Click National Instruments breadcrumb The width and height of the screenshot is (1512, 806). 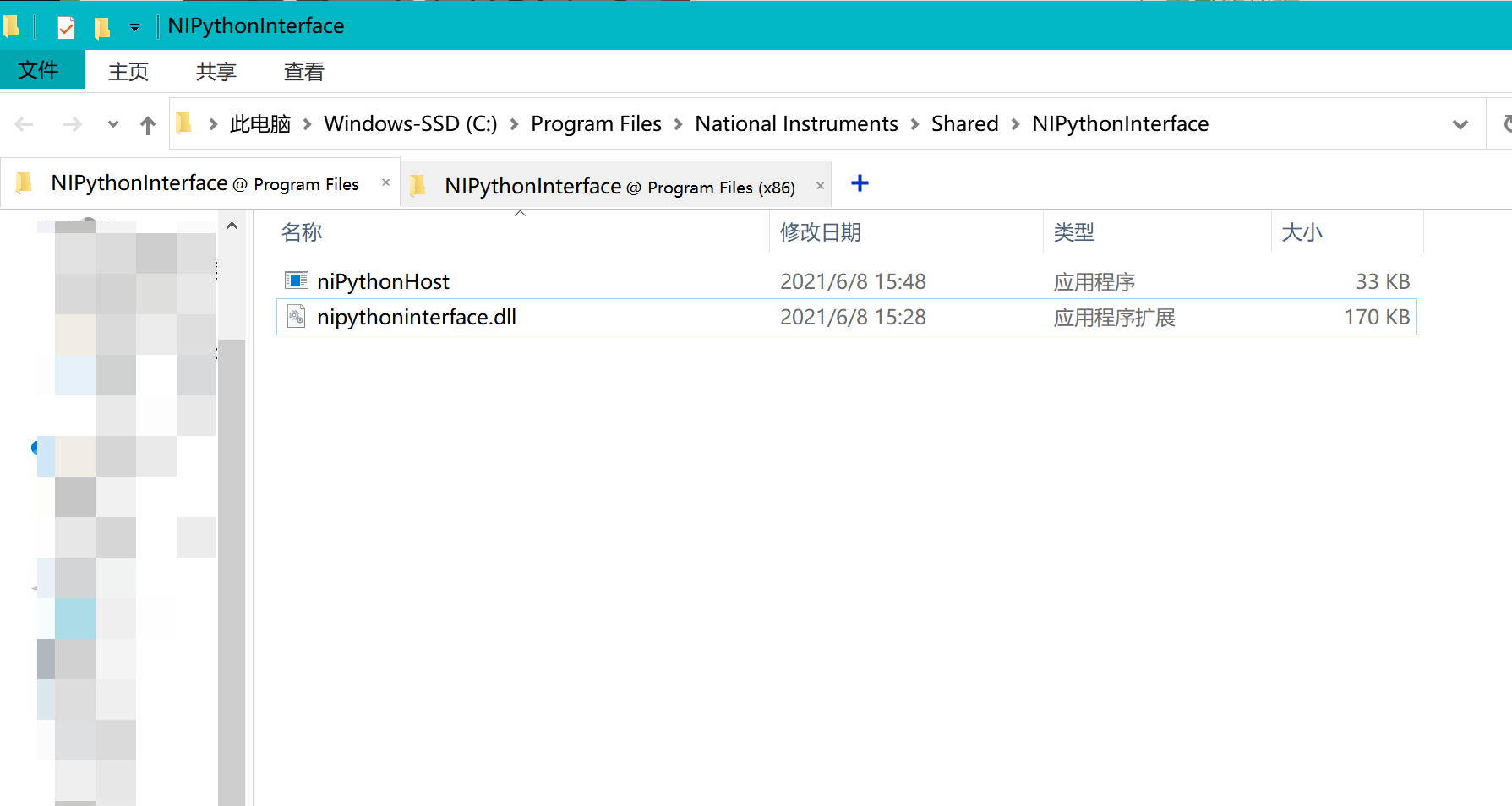[796, 124]
